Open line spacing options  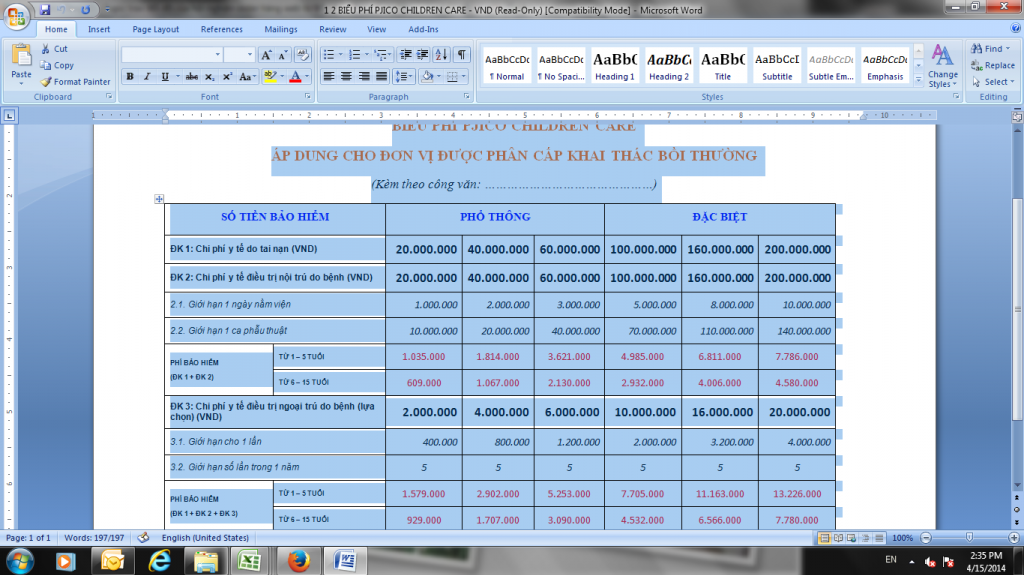tap(403, 76)
